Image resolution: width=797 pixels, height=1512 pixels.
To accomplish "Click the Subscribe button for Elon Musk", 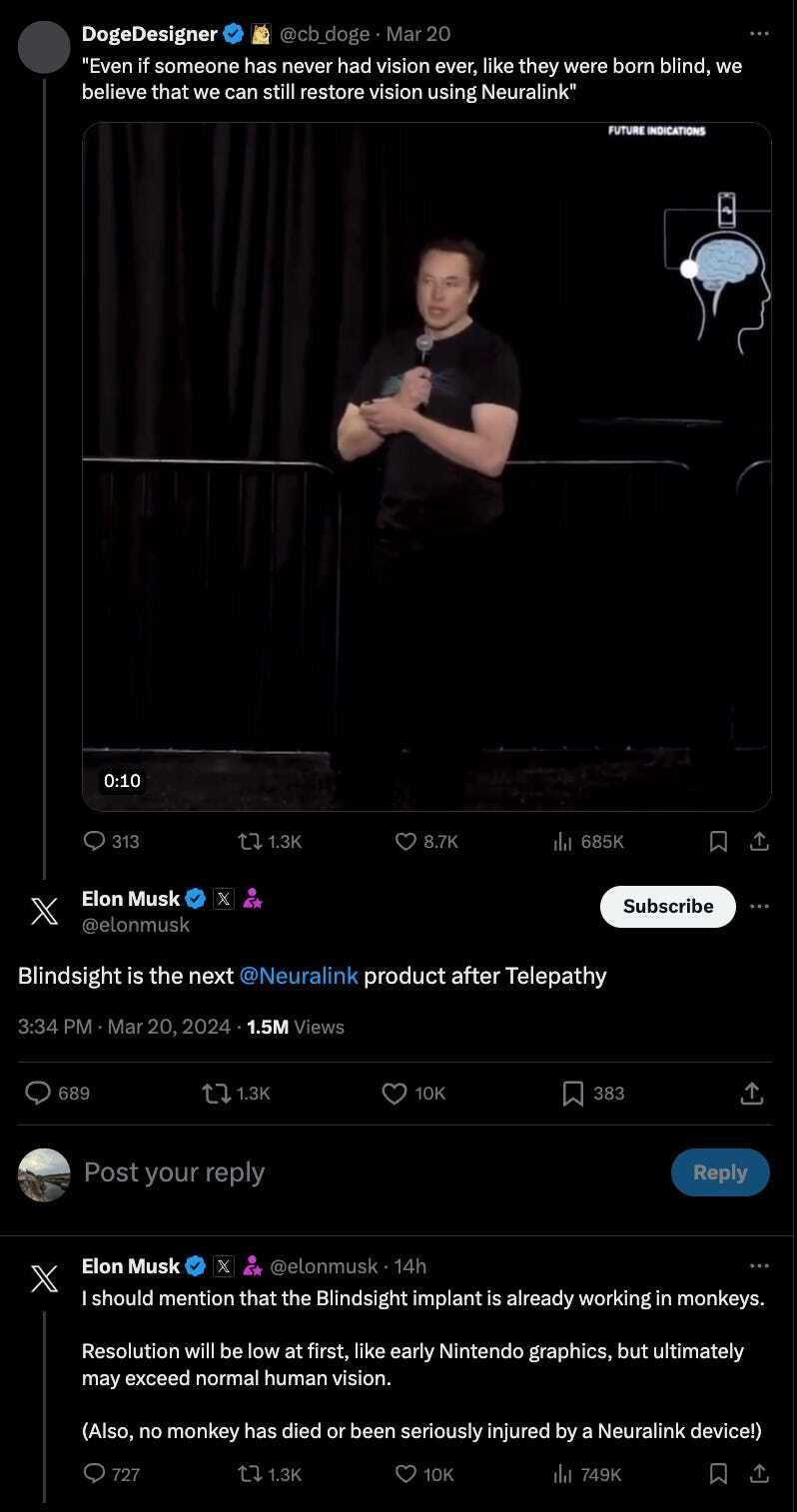I will click(x=668, y=906).
